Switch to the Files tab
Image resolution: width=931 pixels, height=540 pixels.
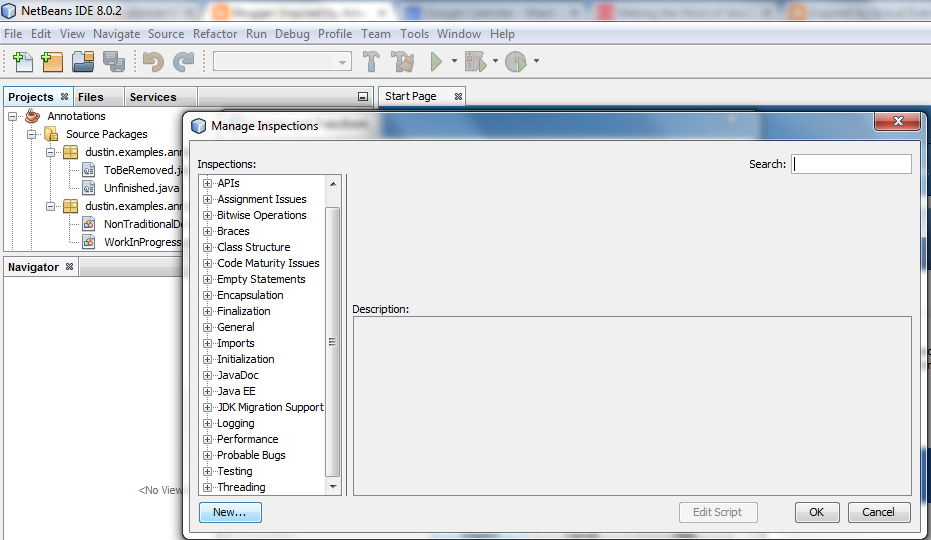[x=91, y=97]
